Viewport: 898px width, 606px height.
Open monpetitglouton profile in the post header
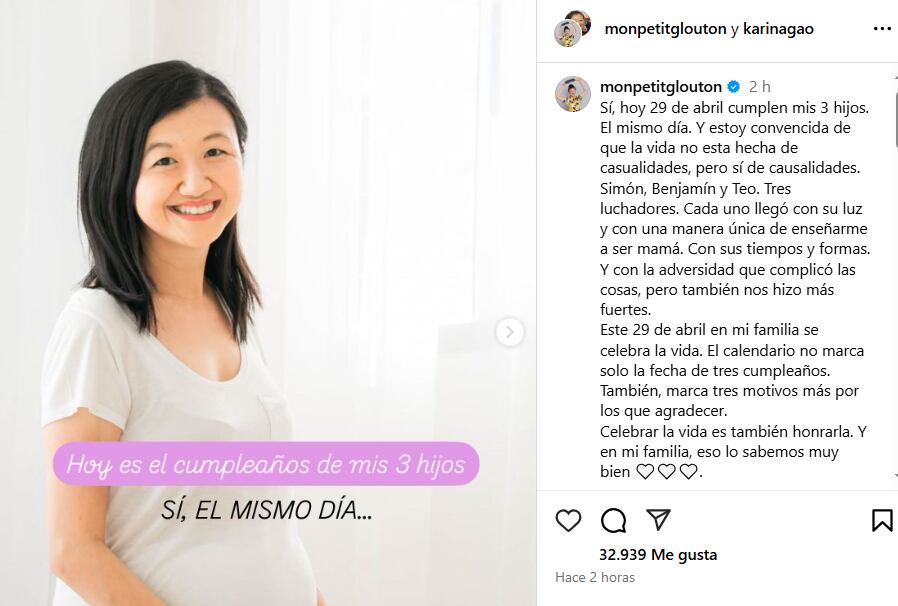coord(665,29)
